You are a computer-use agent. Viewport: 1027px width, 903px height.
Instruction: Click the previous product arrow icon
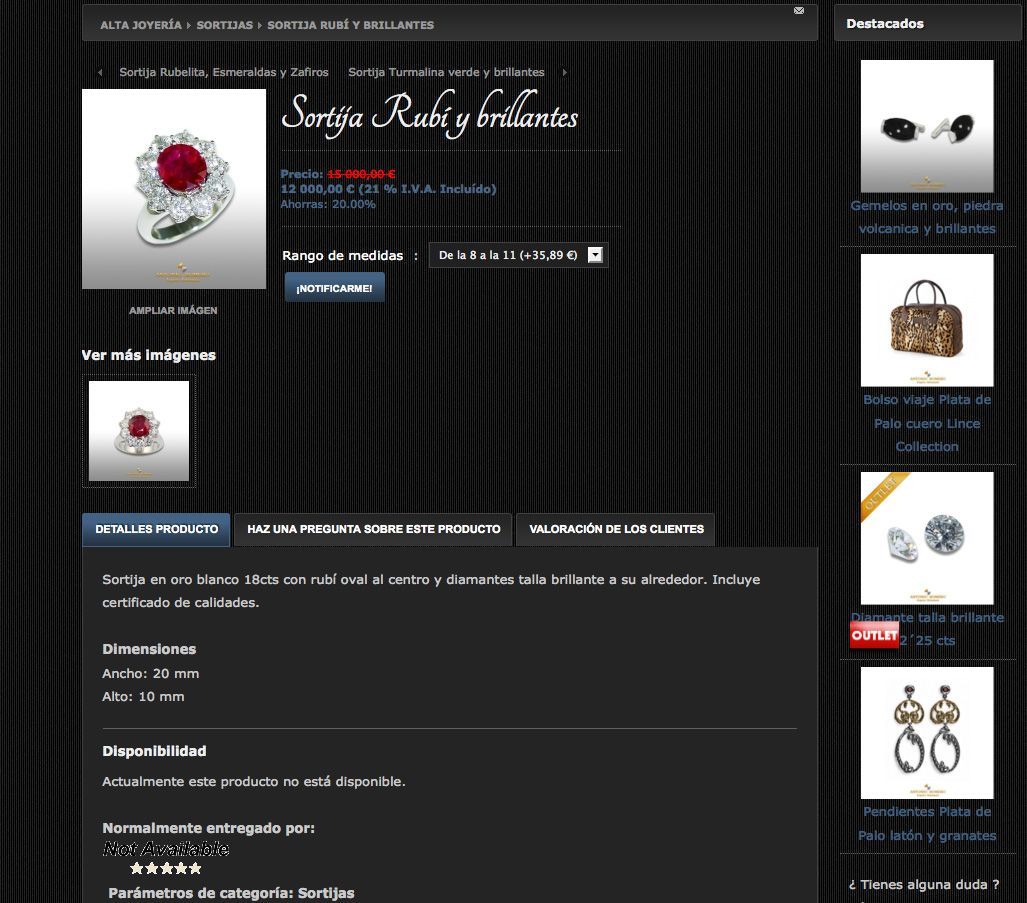point(100,73)
